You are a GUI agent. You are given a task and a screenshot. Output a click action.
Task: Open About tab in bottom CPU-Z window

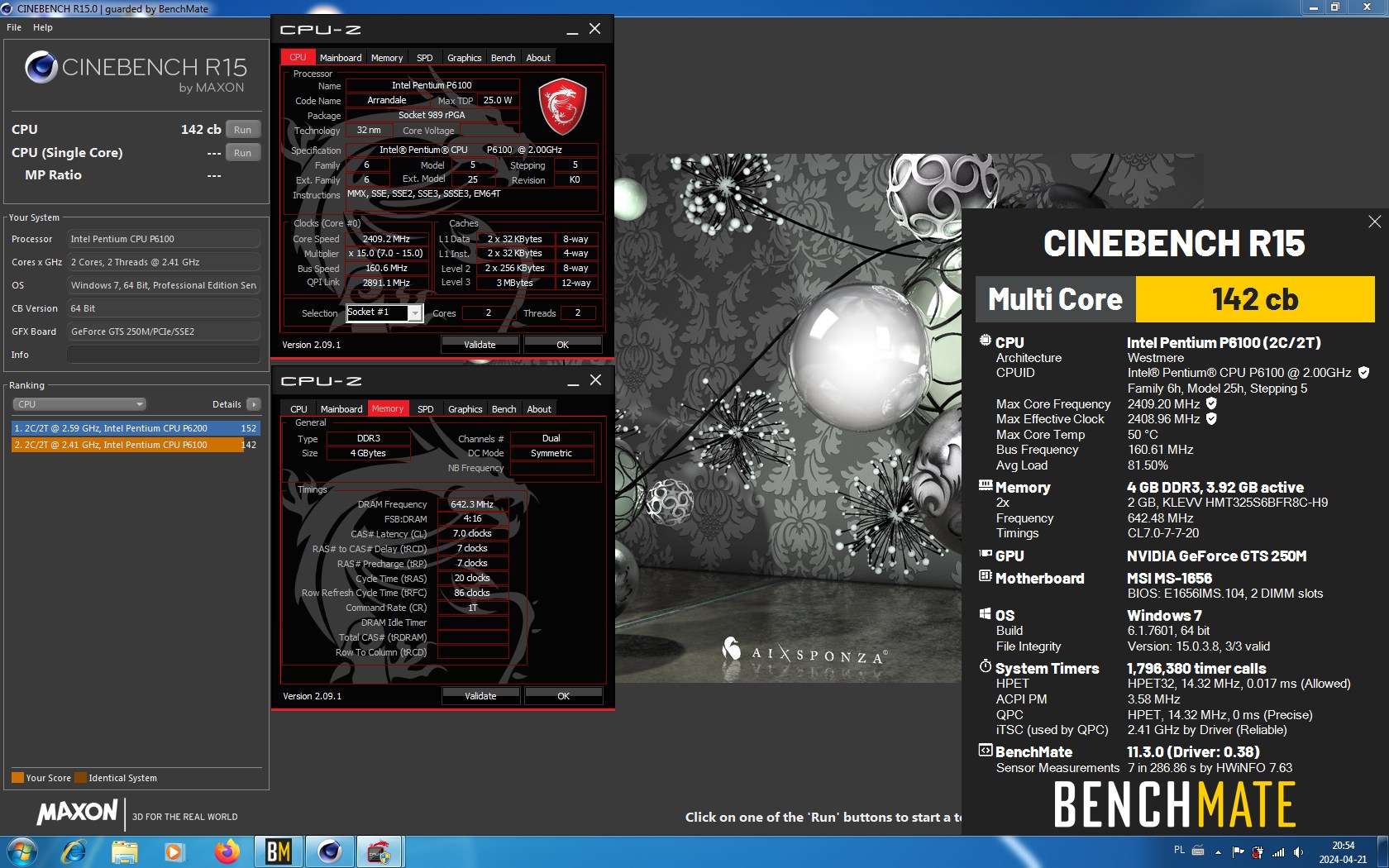coord(539,409)
